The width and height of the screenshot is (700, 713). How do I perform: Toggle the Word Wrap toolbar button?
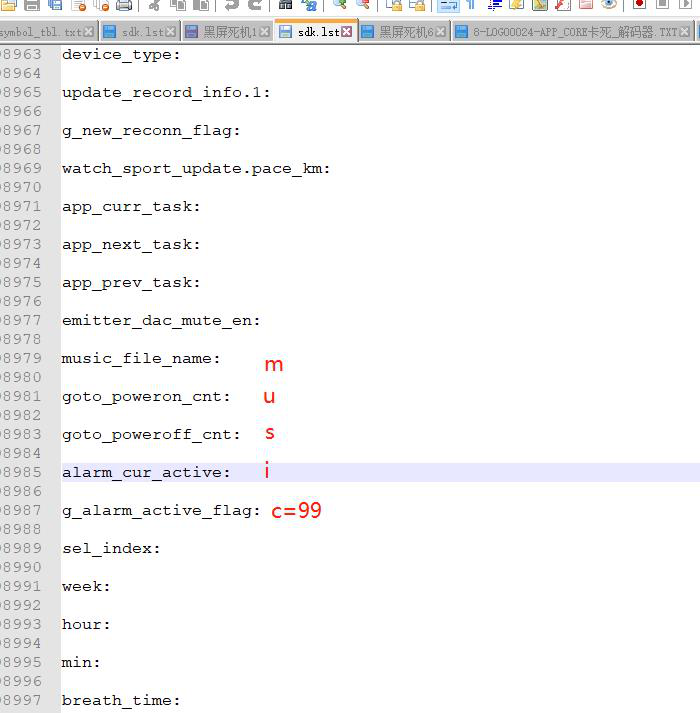[x=448, y=5]
